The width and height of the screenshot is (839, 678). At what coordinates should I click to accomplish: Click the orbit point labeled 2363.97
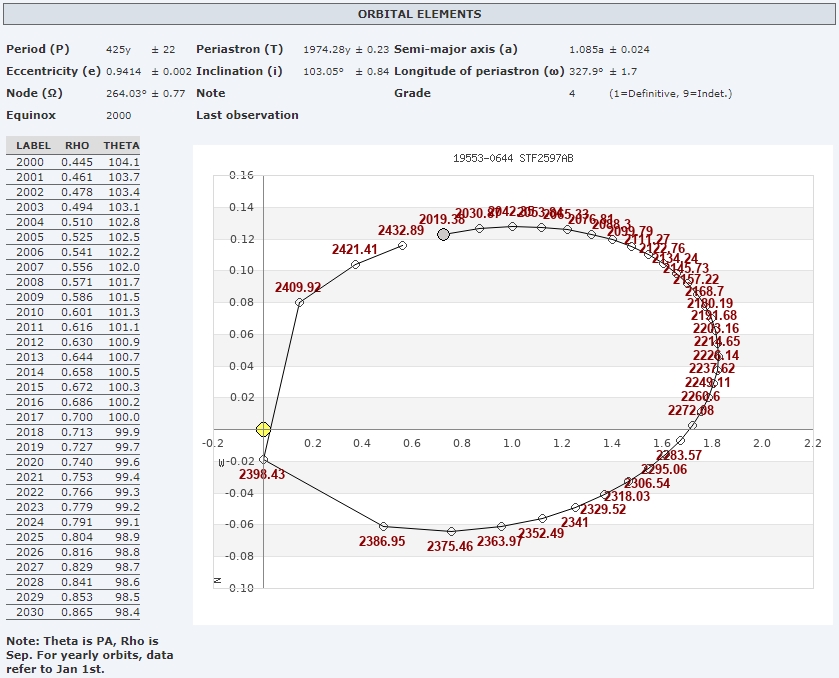501,526
